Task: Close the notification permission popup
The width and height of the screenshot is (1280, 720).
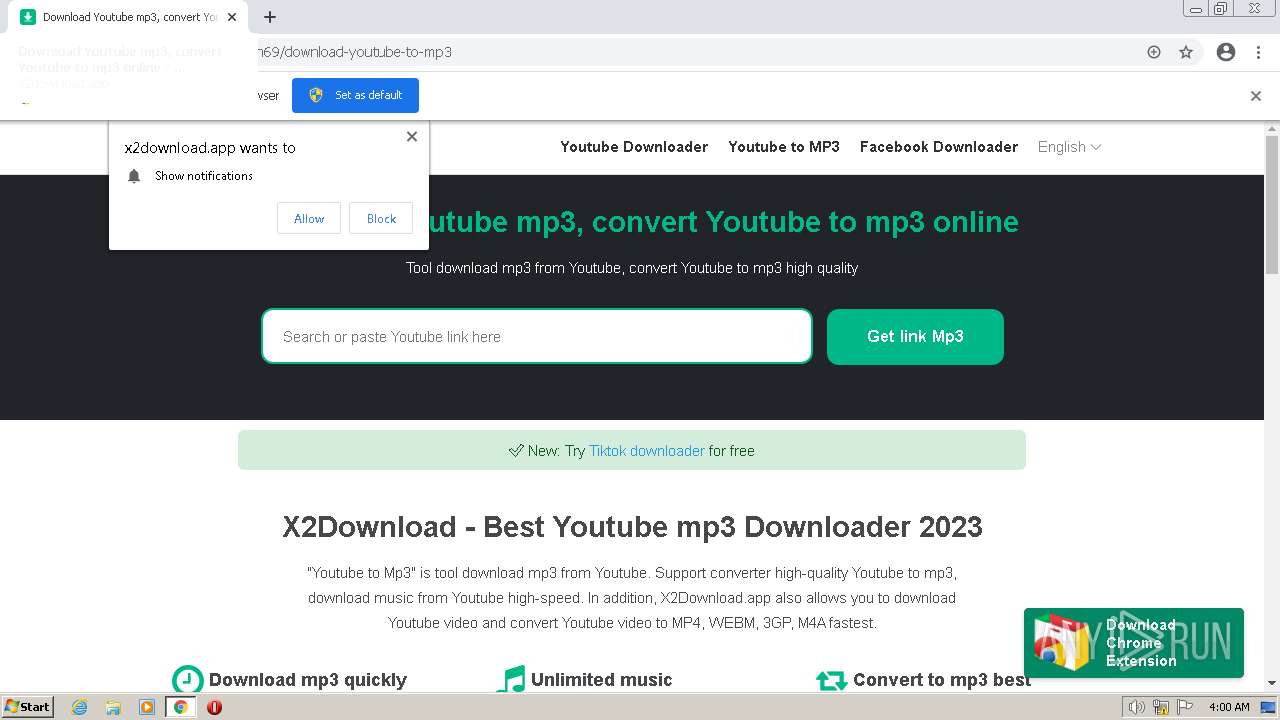Action: [x=412, y=136]
